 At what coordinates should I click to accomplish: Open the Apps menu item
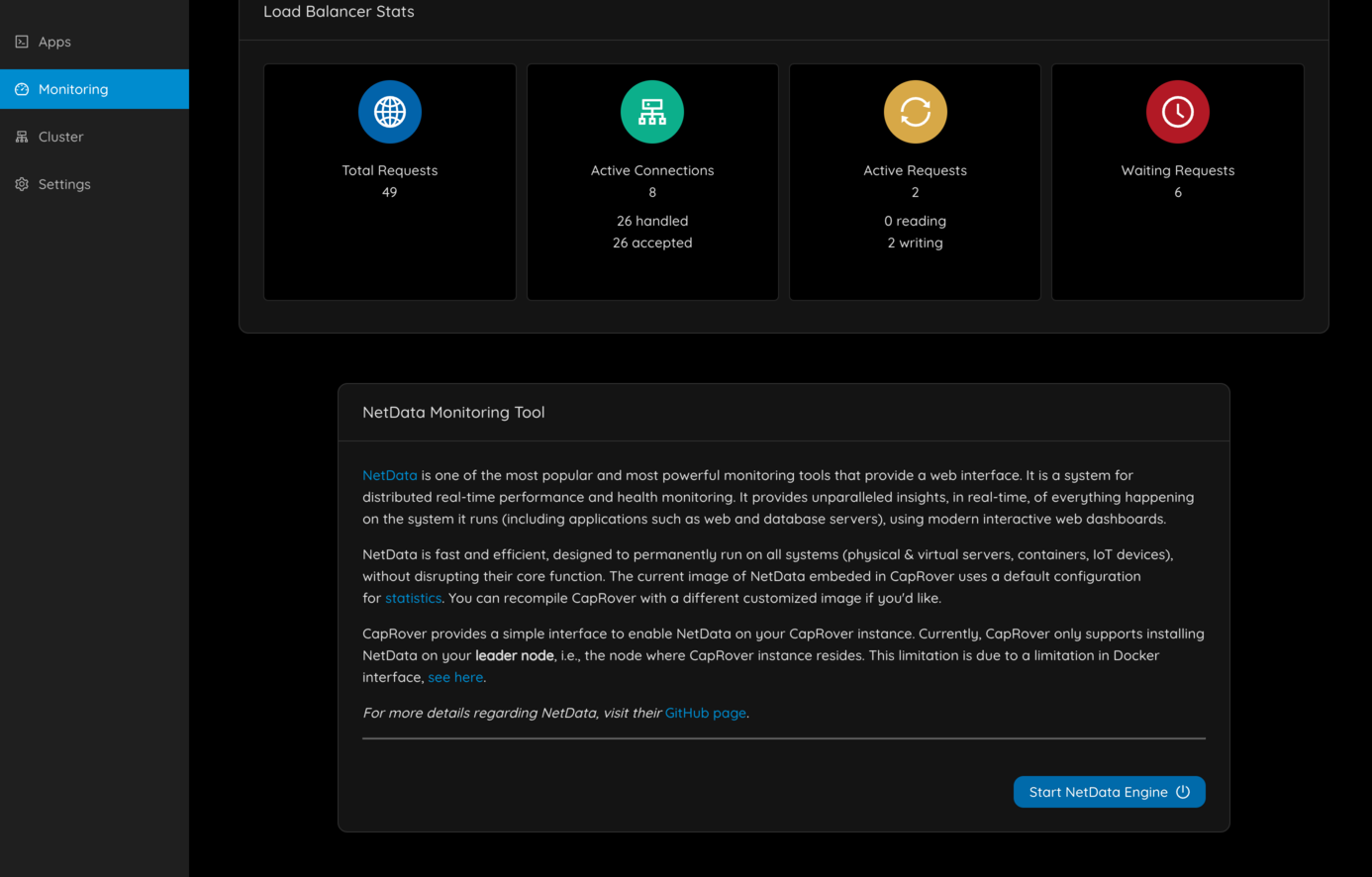(x=54, y=42)
